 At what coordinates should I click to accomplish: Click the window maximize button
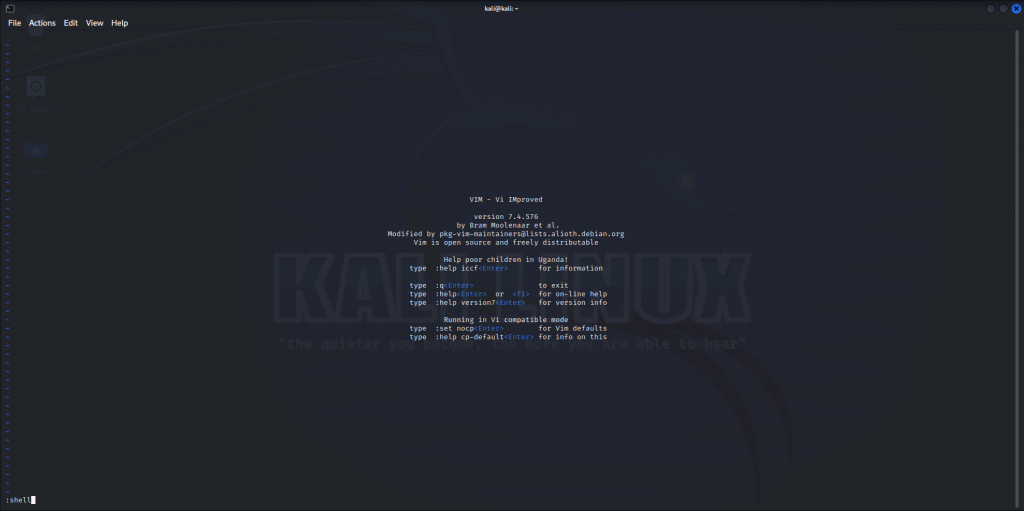point(1003,8)
